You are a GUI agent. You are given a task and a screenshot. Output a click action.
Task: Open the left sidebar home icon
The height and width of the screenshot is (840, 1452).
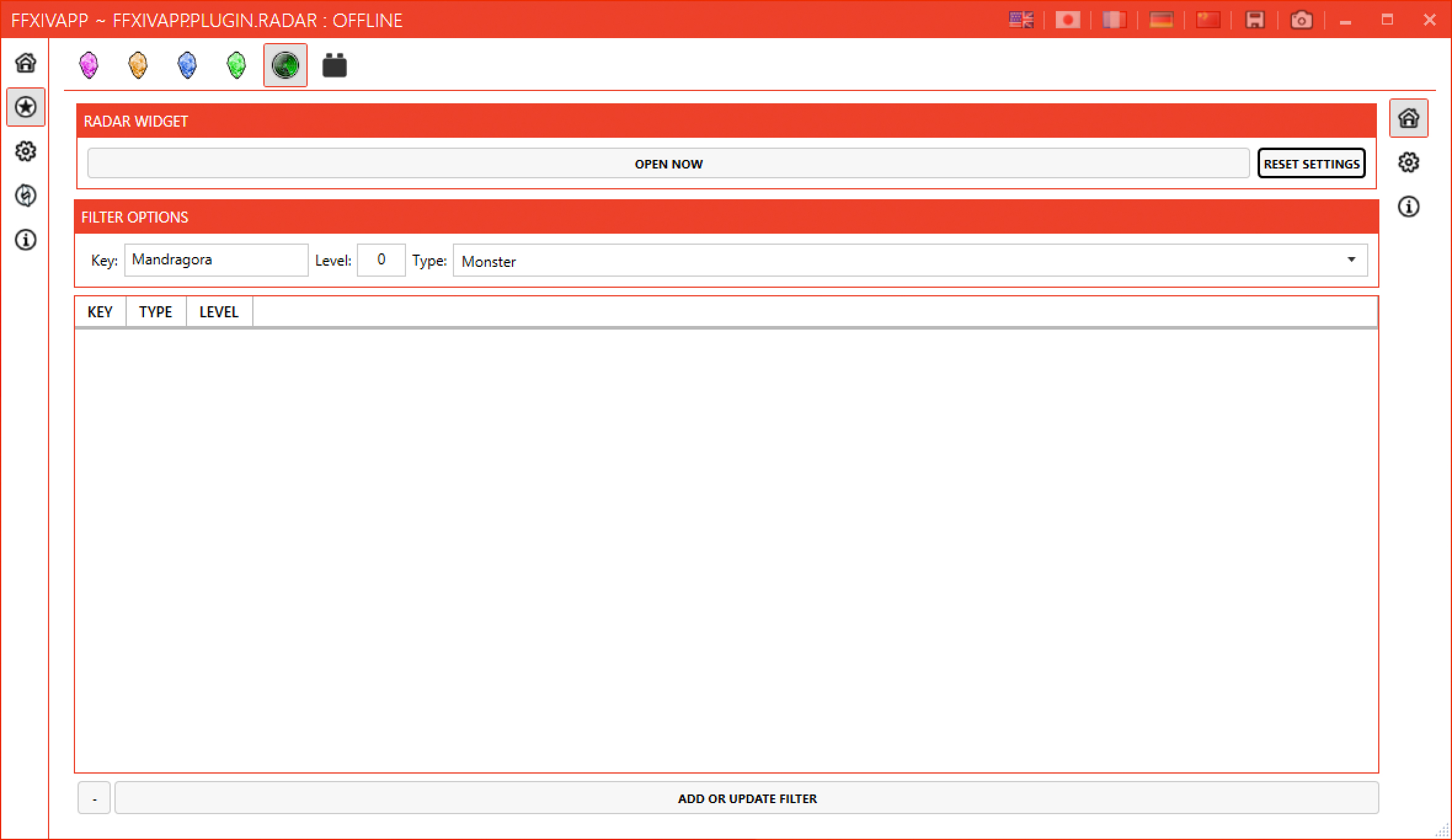[26, 63]
